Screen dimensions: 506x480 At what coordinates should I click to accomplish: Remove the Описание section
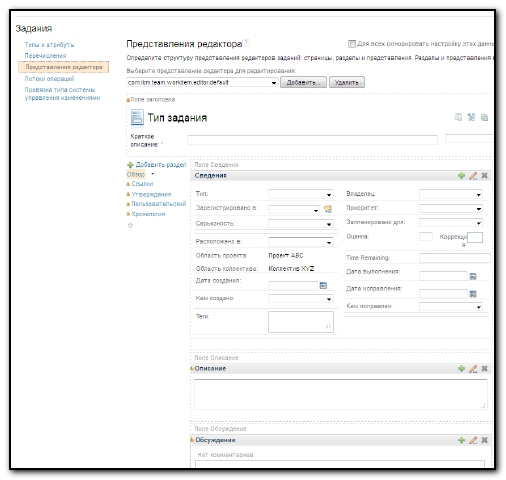pyautogui.click(x=484, y=368)
